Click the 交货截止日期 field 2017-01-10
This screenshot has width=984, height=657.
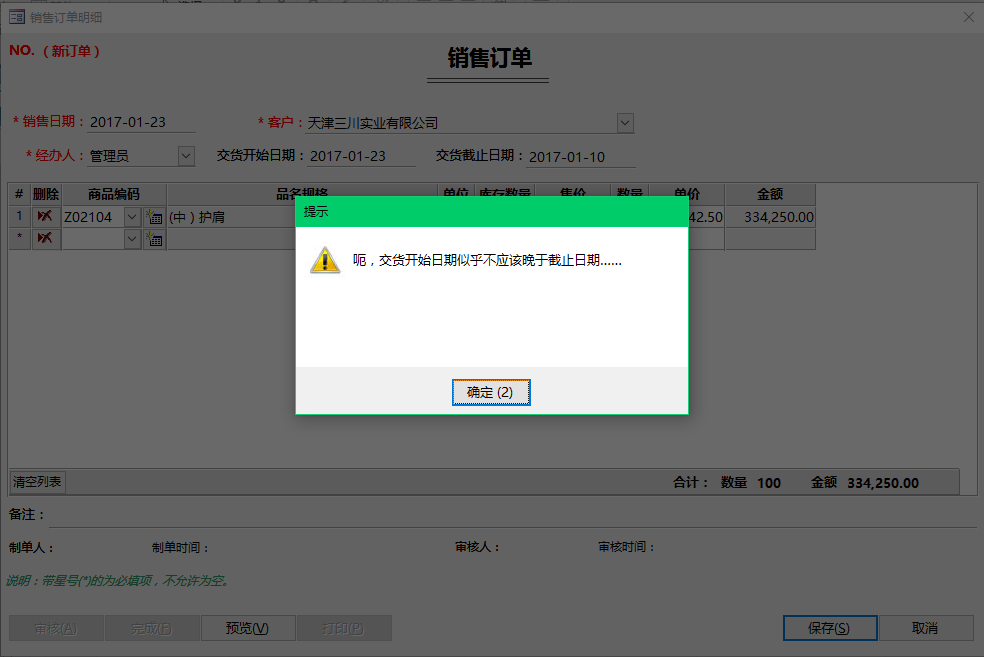(x=581, y=157)
